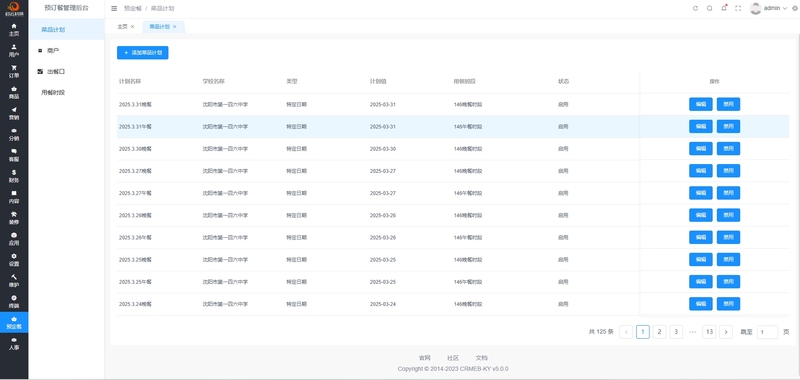
Task: Select page 3 in pagination
Action: click(x=676, y=332)
